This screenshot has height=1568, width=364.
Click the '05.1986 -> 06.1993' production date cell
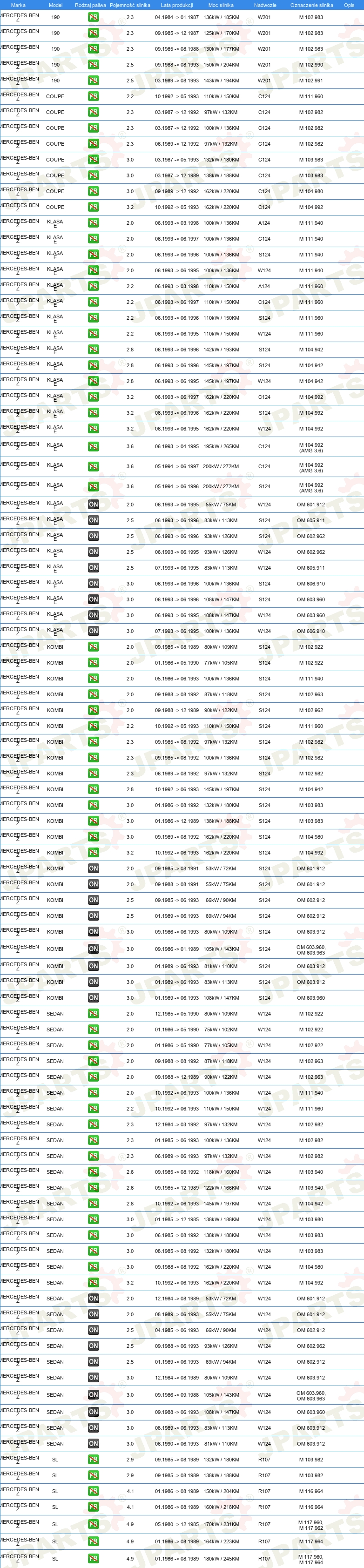pyautogui.click(x=176, y=679)
